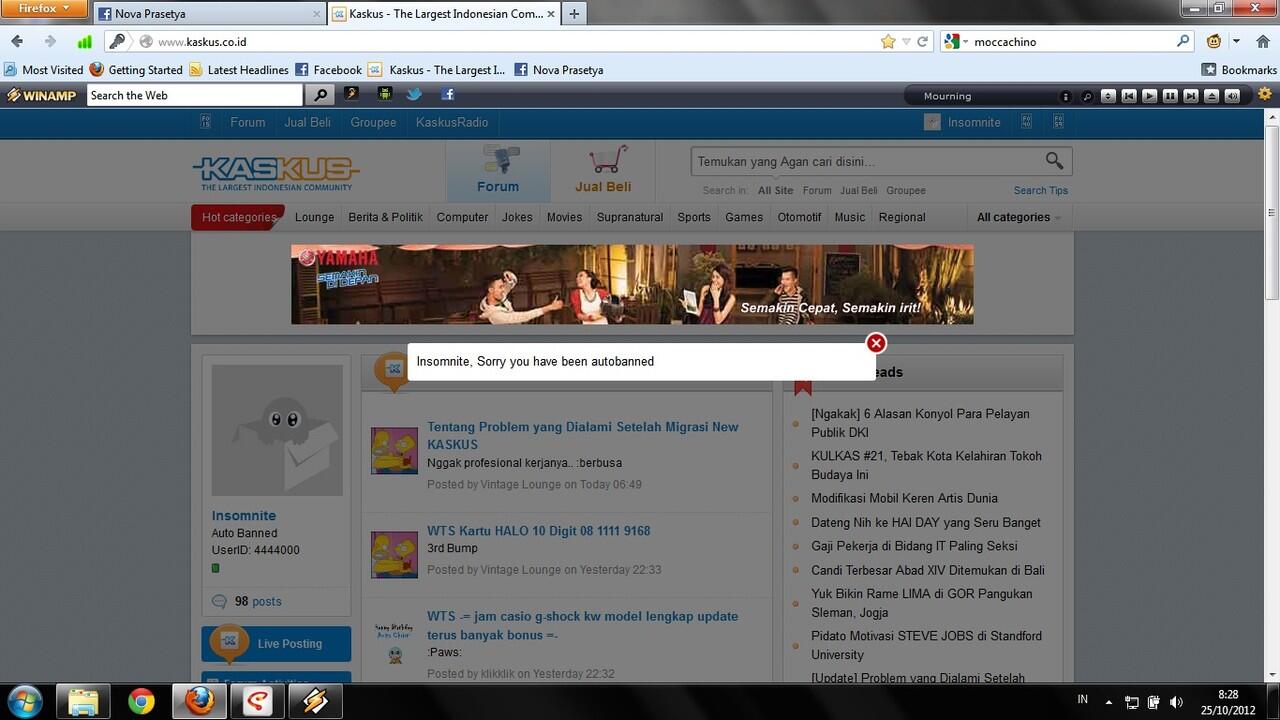Open Groupee in Kaskus top bar
This screenshot has width=1280, height=720.
pos(373,122)
